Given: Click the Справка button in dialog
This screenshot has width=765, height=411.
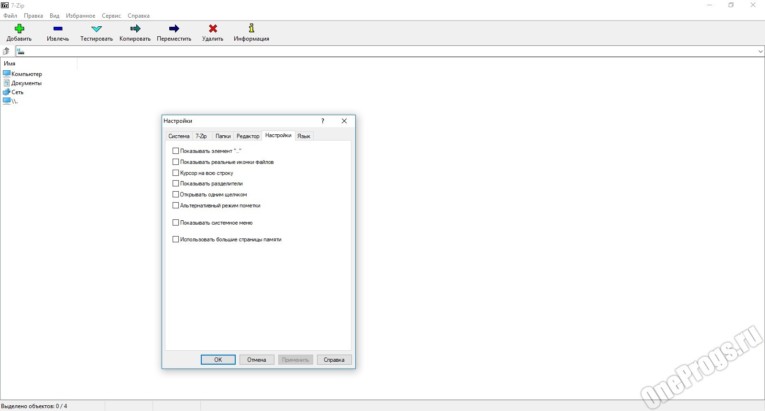Looking at the screenshot, I should [334, 360].
